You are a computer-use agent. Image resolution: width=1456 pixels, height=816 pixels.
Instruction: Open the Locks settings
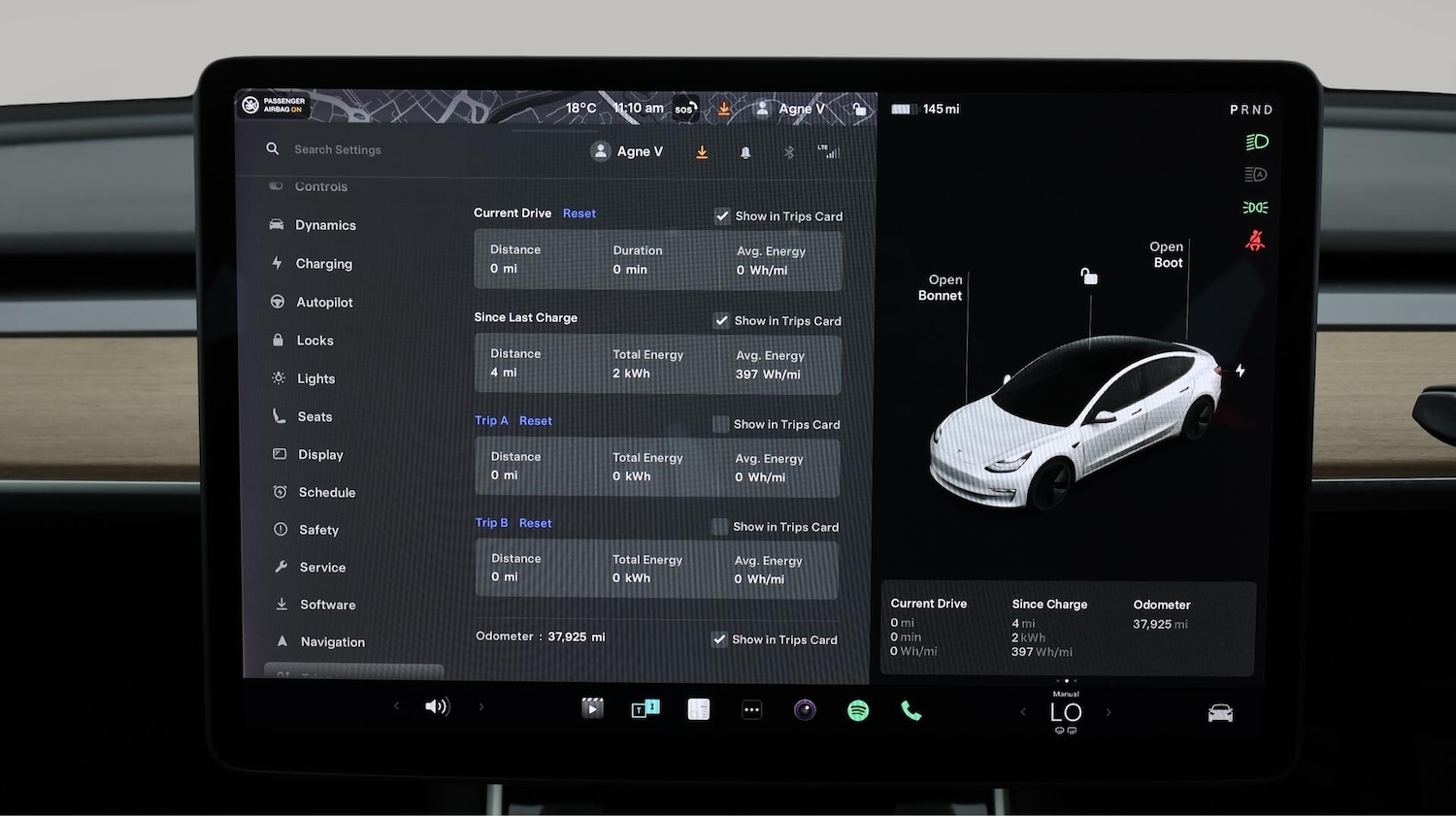303,341
